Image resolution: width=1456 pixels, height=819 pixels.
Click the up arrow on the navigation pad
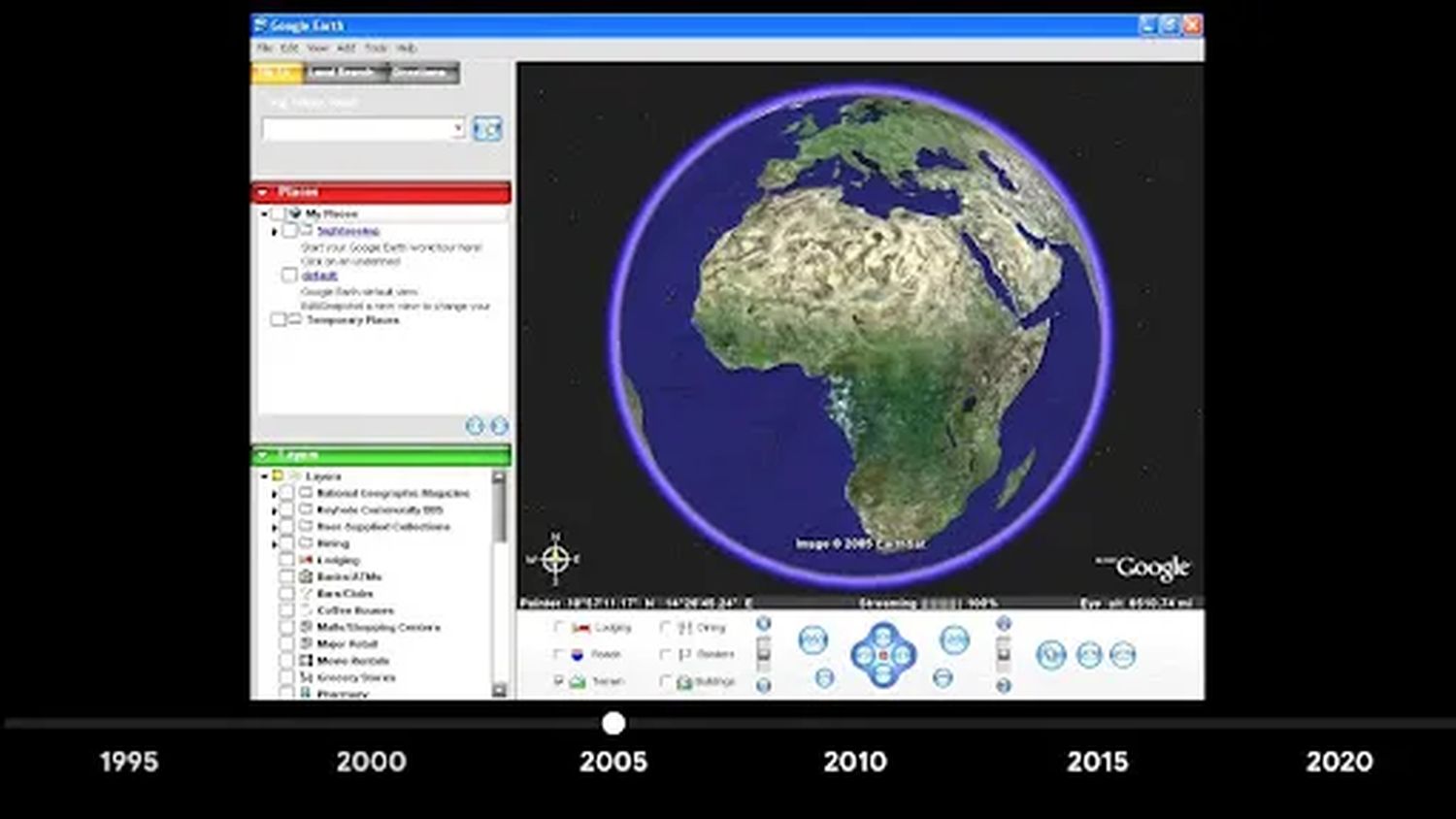[882, 637]
